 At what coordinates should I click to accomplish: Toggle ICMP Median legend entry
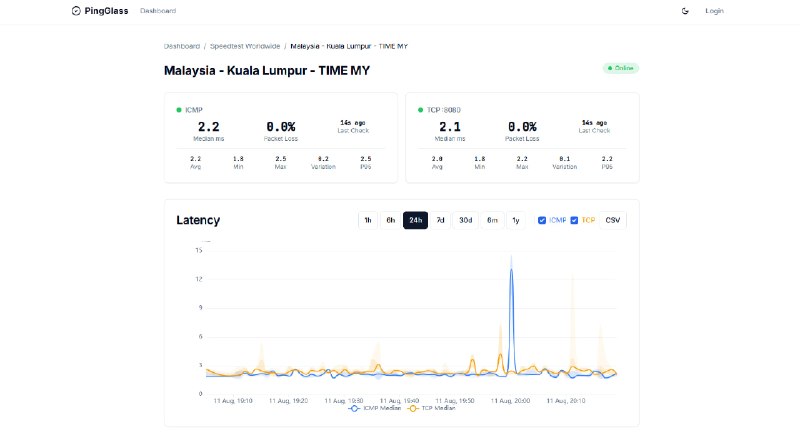pos(374,408)
